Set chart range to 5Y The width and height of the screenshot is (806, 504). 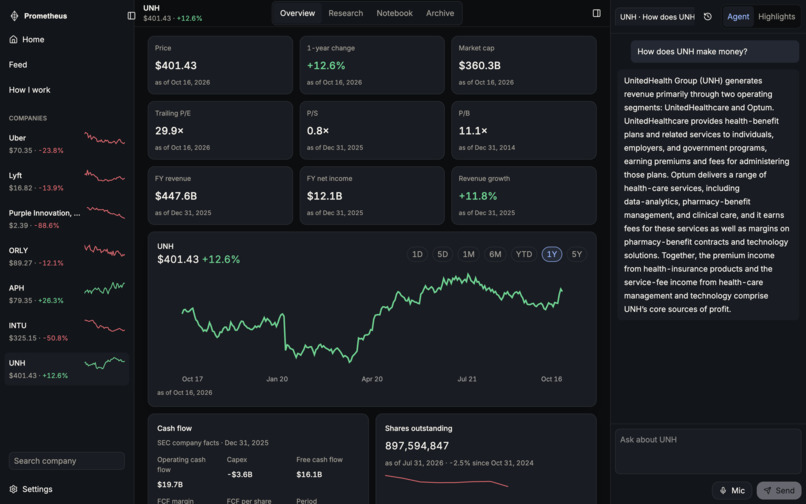[x=577, y=254]
